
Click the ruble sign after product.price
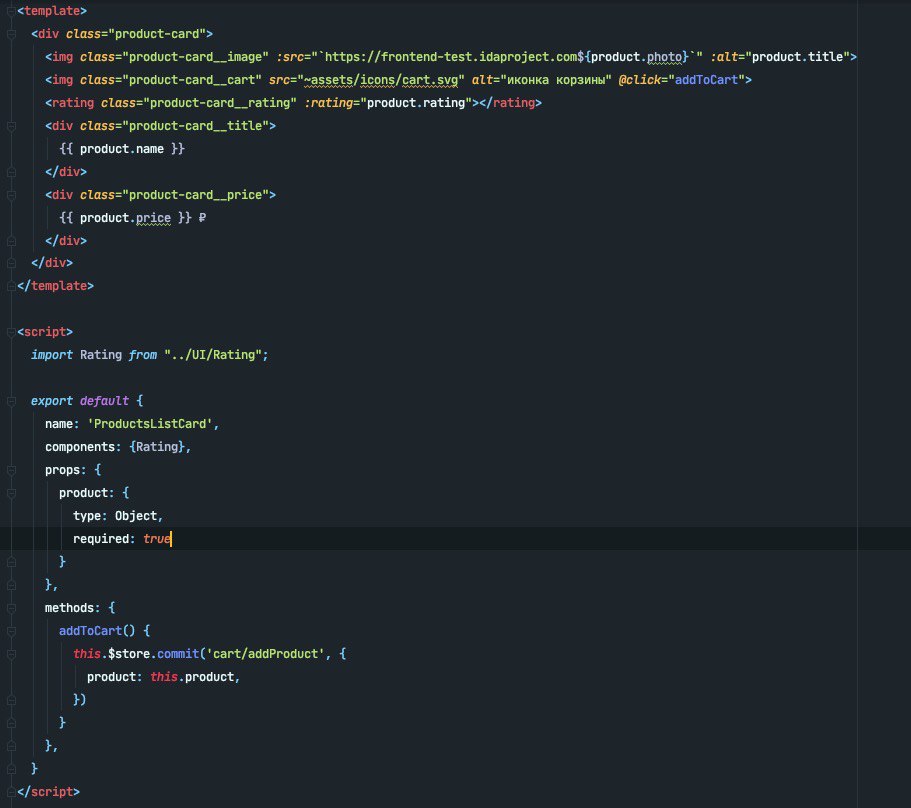202,218
